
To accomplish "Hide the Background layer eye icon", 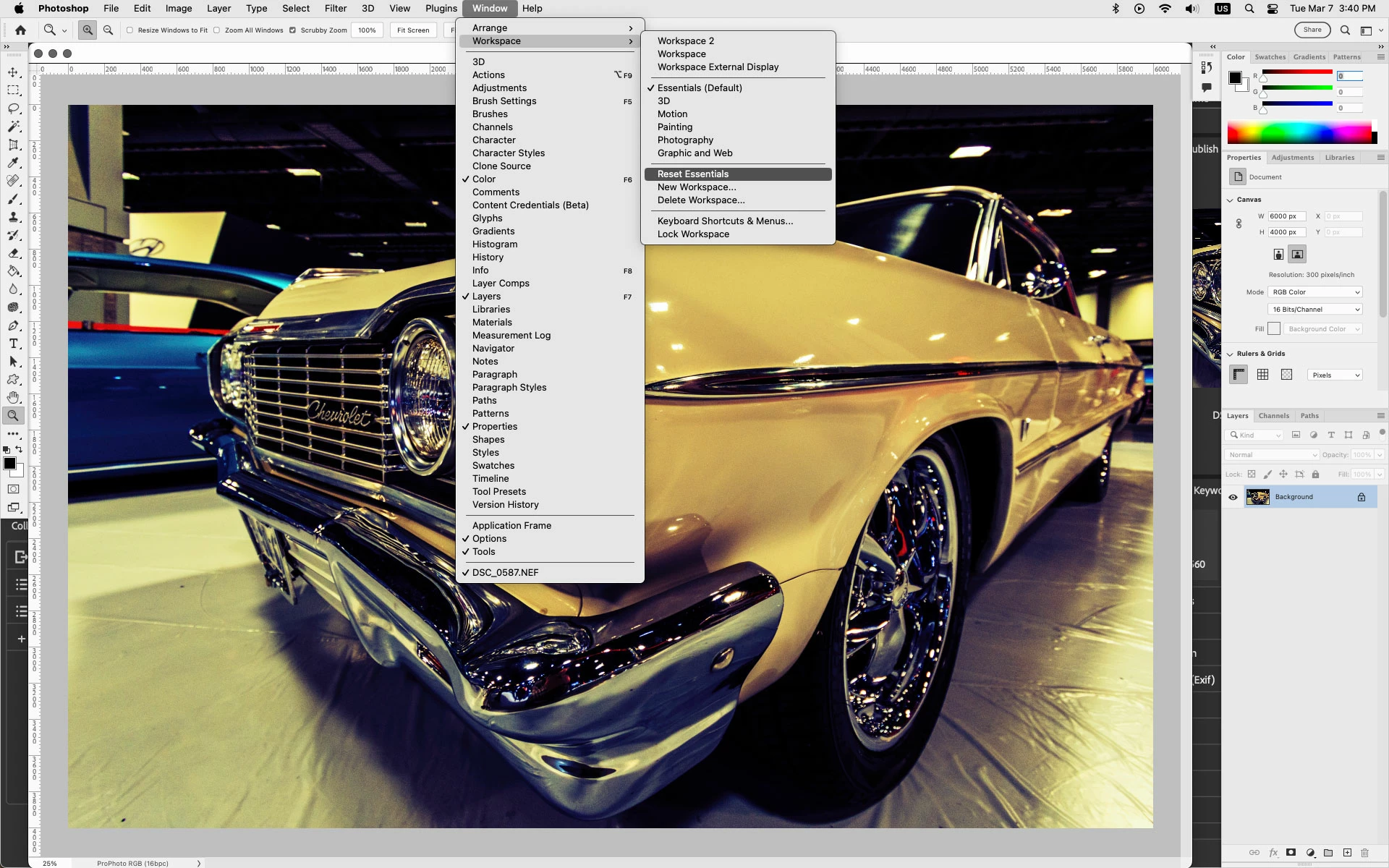I will tap(1233, 497).
